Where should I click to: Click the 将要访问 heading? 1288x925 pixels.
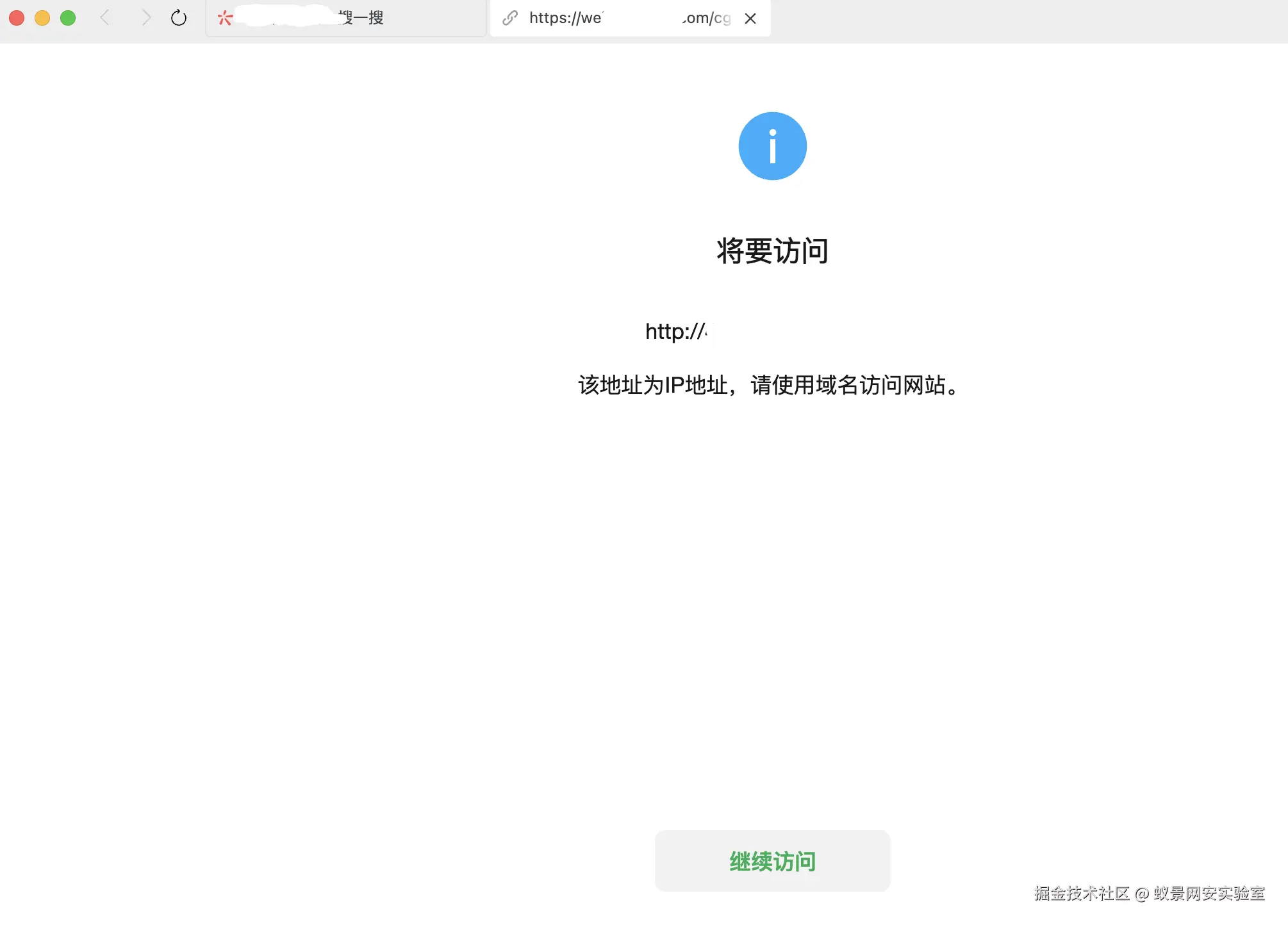click(x=772, y=251)
